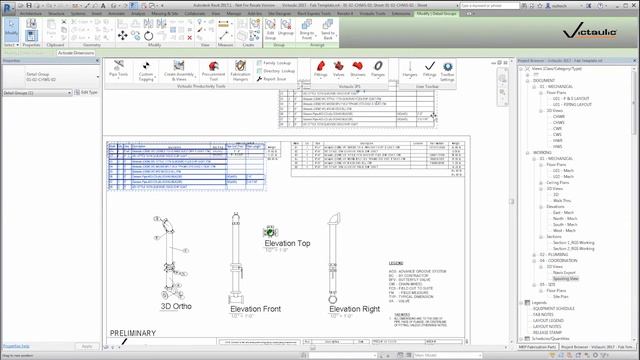Image resolution: width=640 pixels, height=360 pixels.
Task: Click the Elevation Right view title
Action: [x=355, y=309]
